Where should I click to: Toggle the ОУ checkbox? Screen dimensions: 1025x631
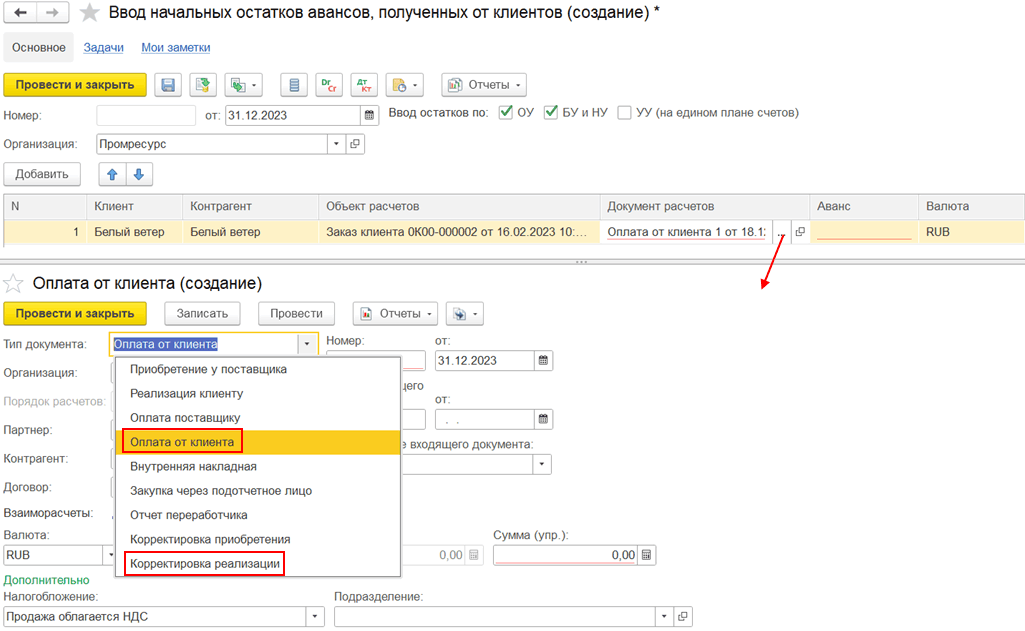click(x=505, y=112)
